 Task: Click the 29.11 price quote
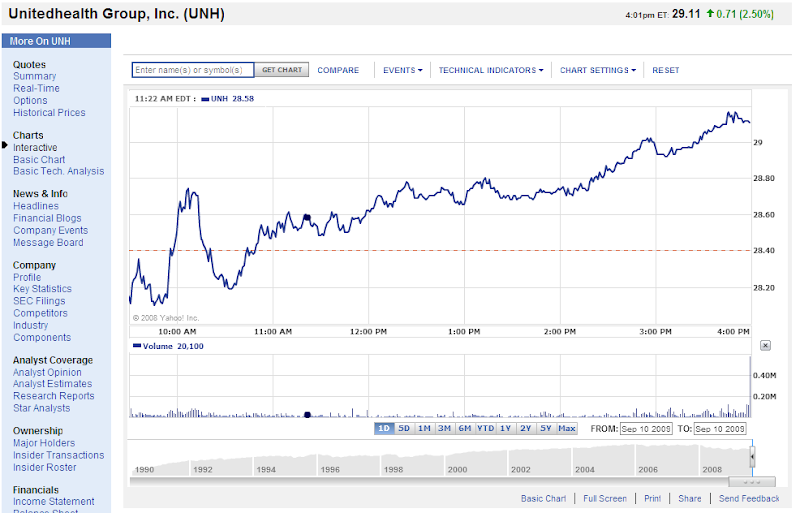(686, 14)
